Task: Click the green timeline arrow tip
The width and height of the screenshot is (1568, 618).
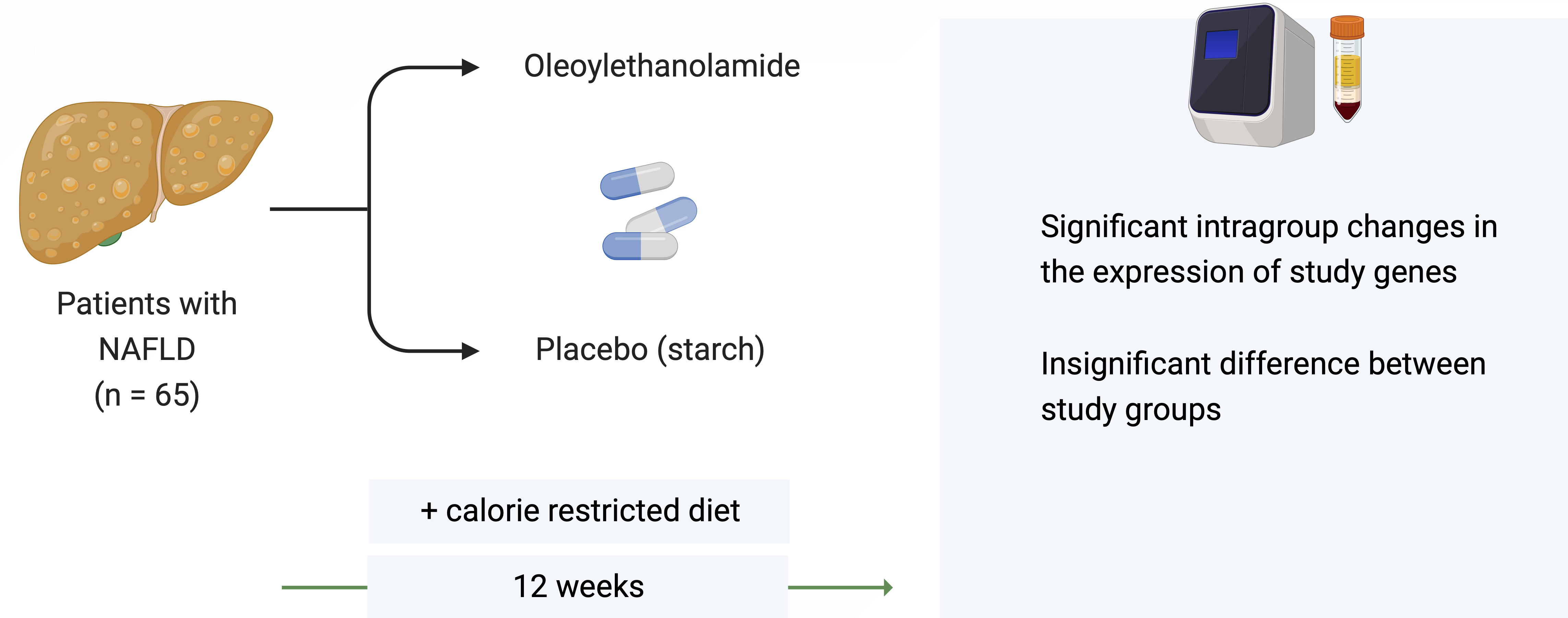Action: 888,587
